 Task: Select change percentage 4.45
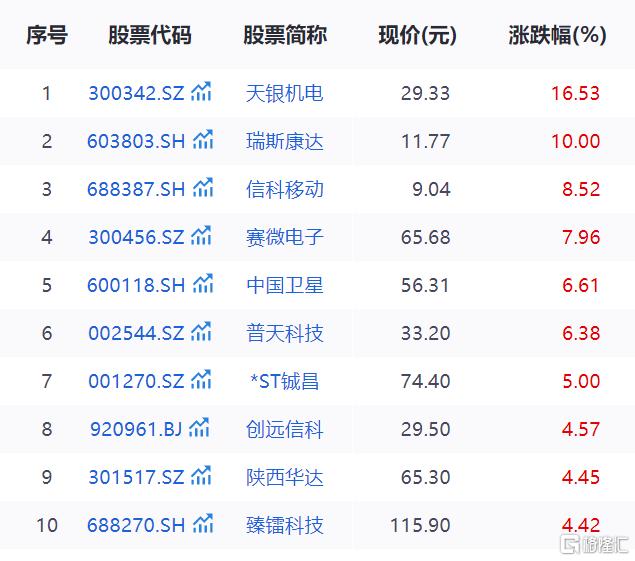click(x=581, y=478)
